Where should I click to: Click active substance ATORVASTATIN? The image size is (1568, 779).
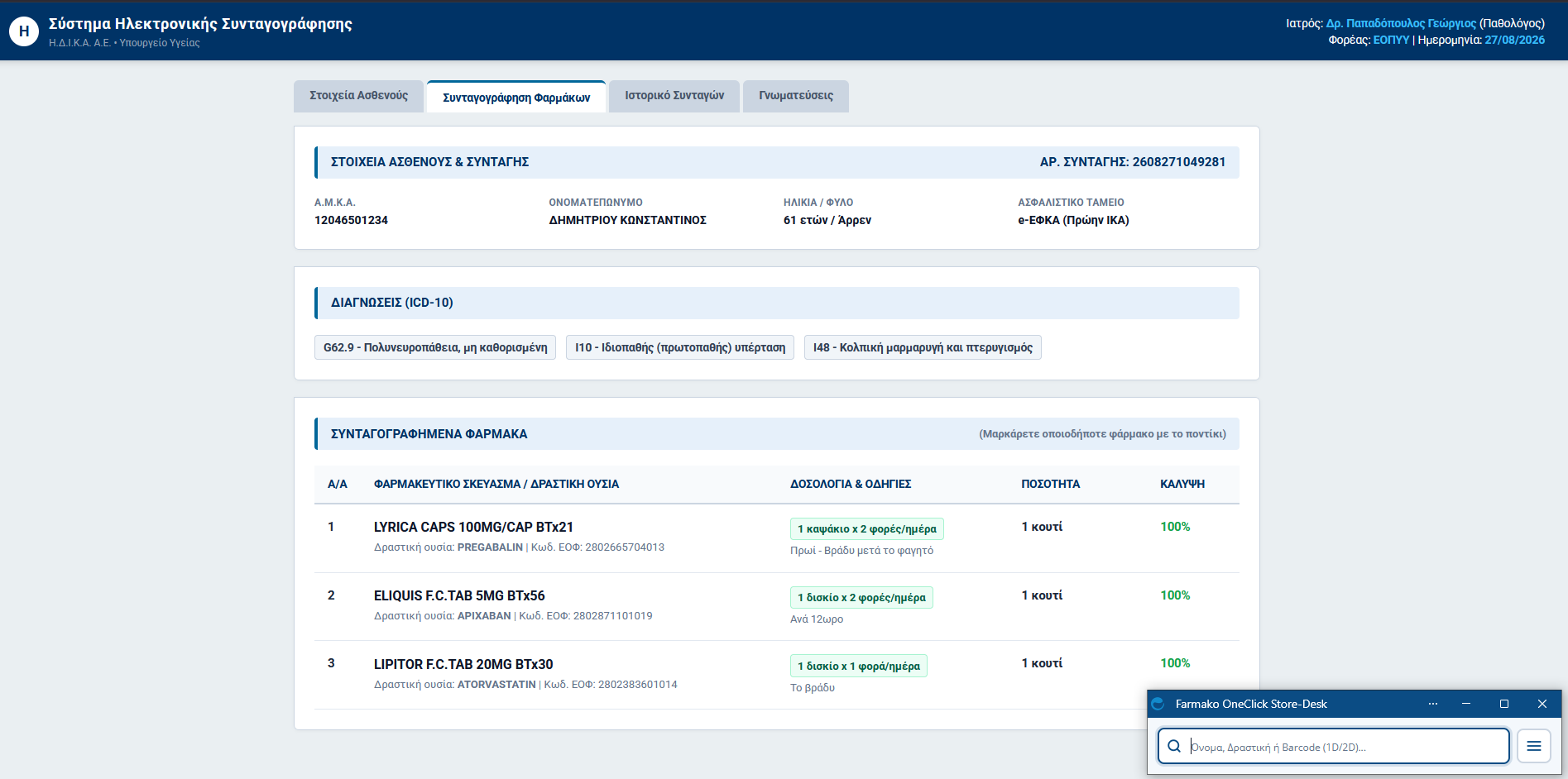point(496,685)
